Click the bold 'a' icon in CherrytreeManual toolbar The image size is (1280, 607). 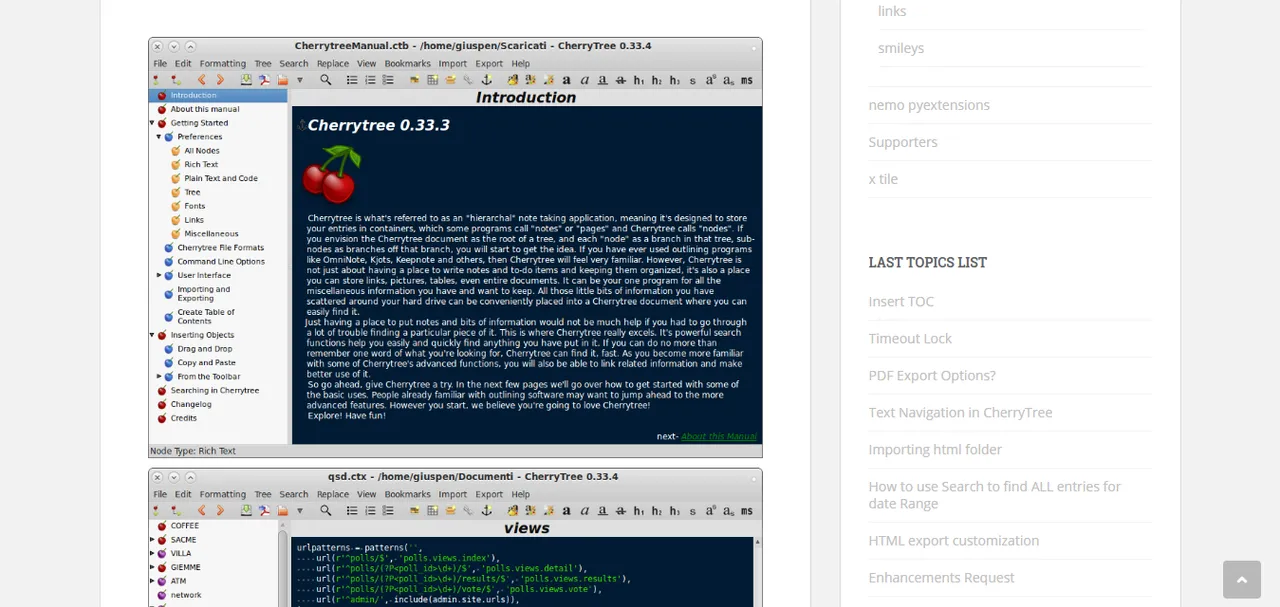(x=566, y=80)
